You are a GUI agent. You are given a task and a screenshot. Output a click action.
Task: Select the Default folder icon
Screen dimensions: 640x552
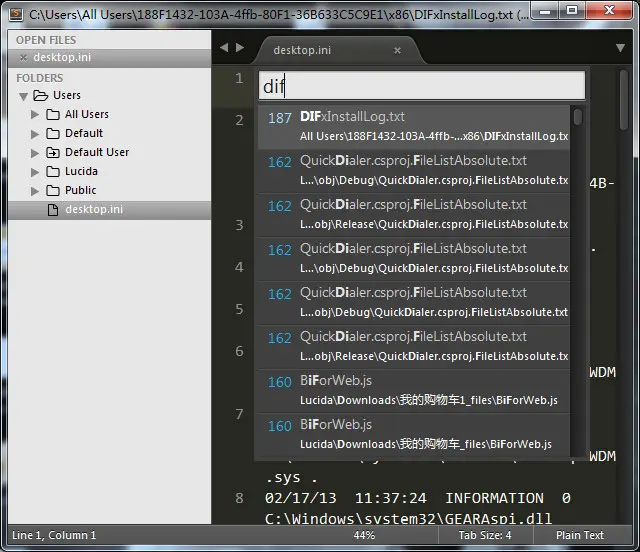[53, 134]
